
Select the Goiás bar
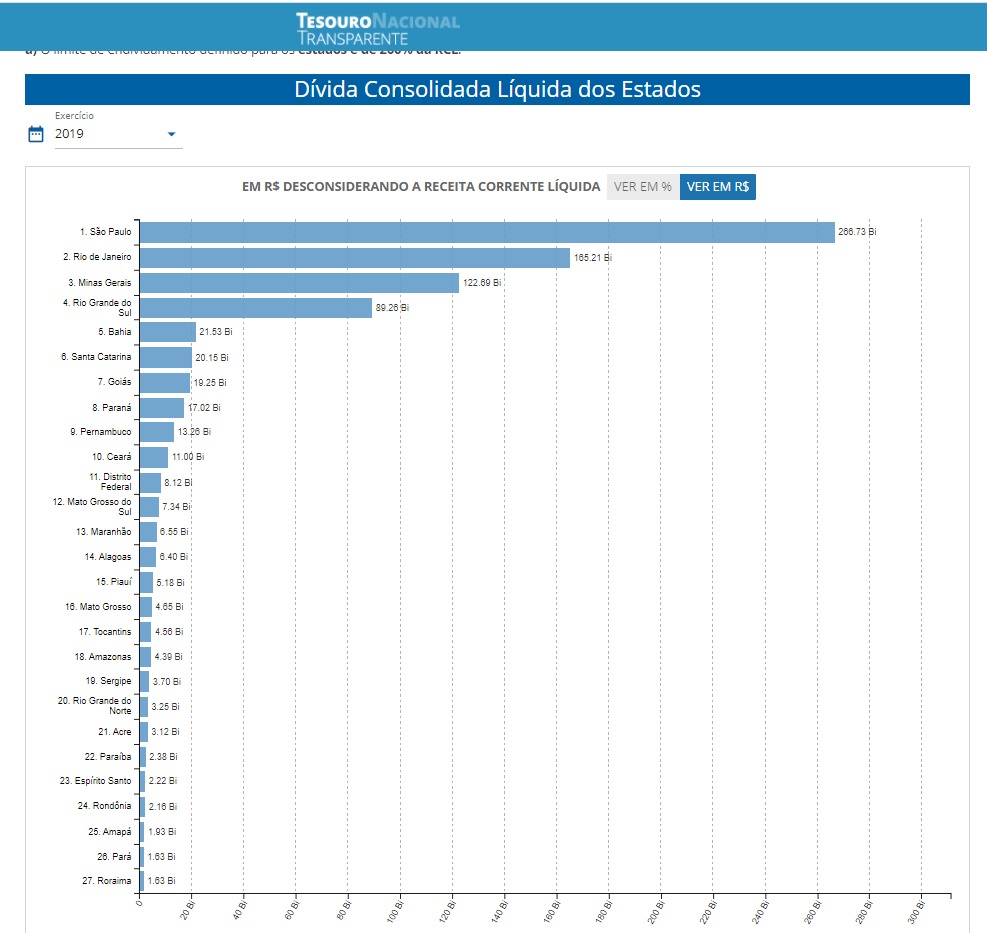(x=164, y=382)
